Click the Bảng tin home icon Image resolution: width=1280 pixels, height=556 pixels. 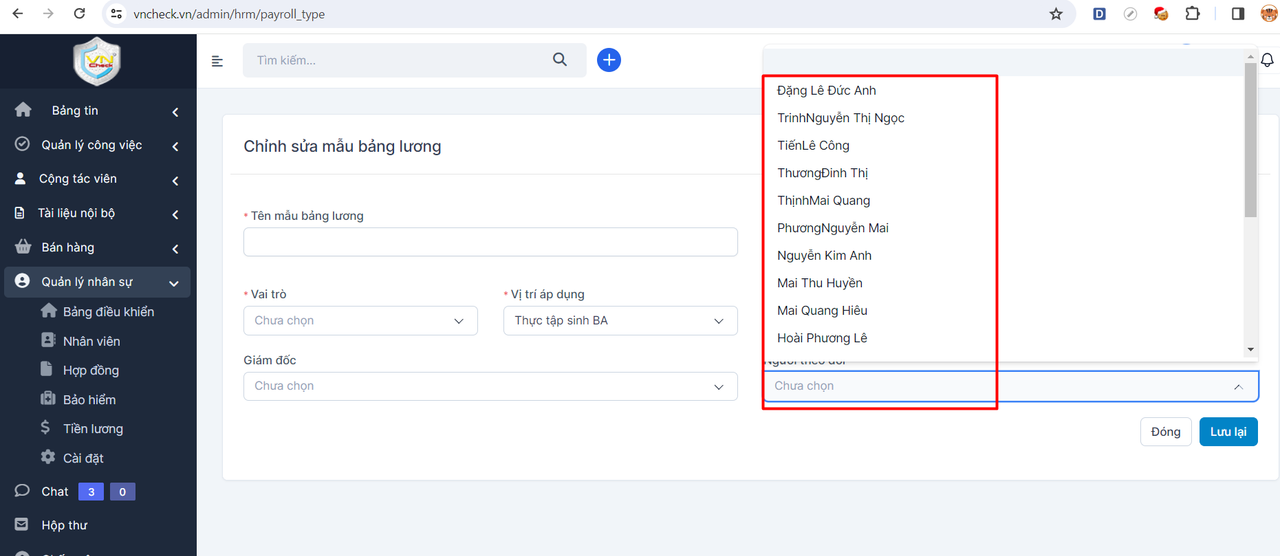[23, 110]
